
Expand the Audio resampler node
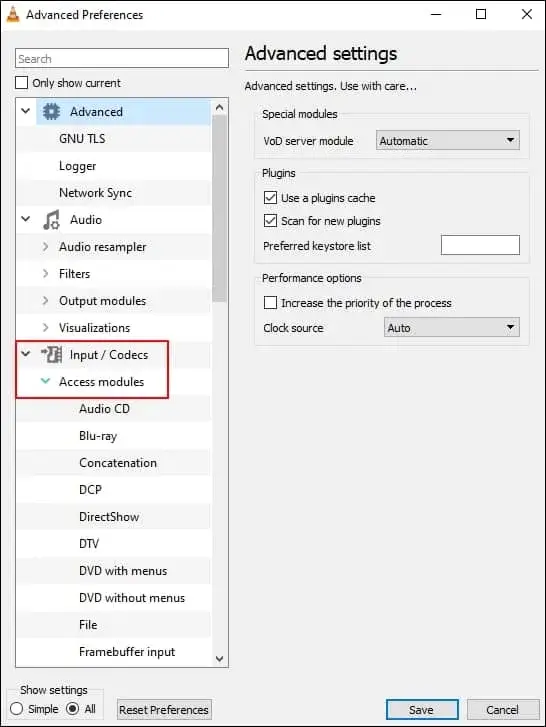[x=45, y=247]
